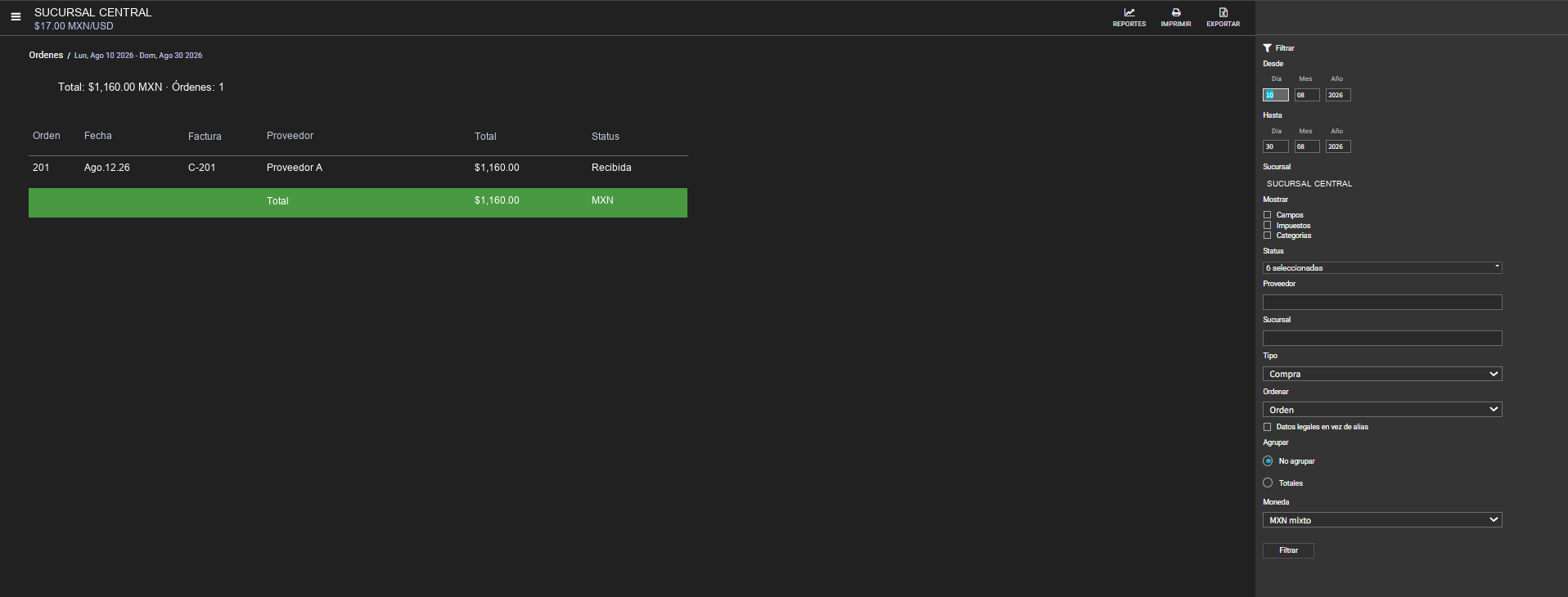Image resolution: width=1568 pixels, height=597 pixels.
Task: Click the date Ago.12.26
Action: (x=107, y=168)
